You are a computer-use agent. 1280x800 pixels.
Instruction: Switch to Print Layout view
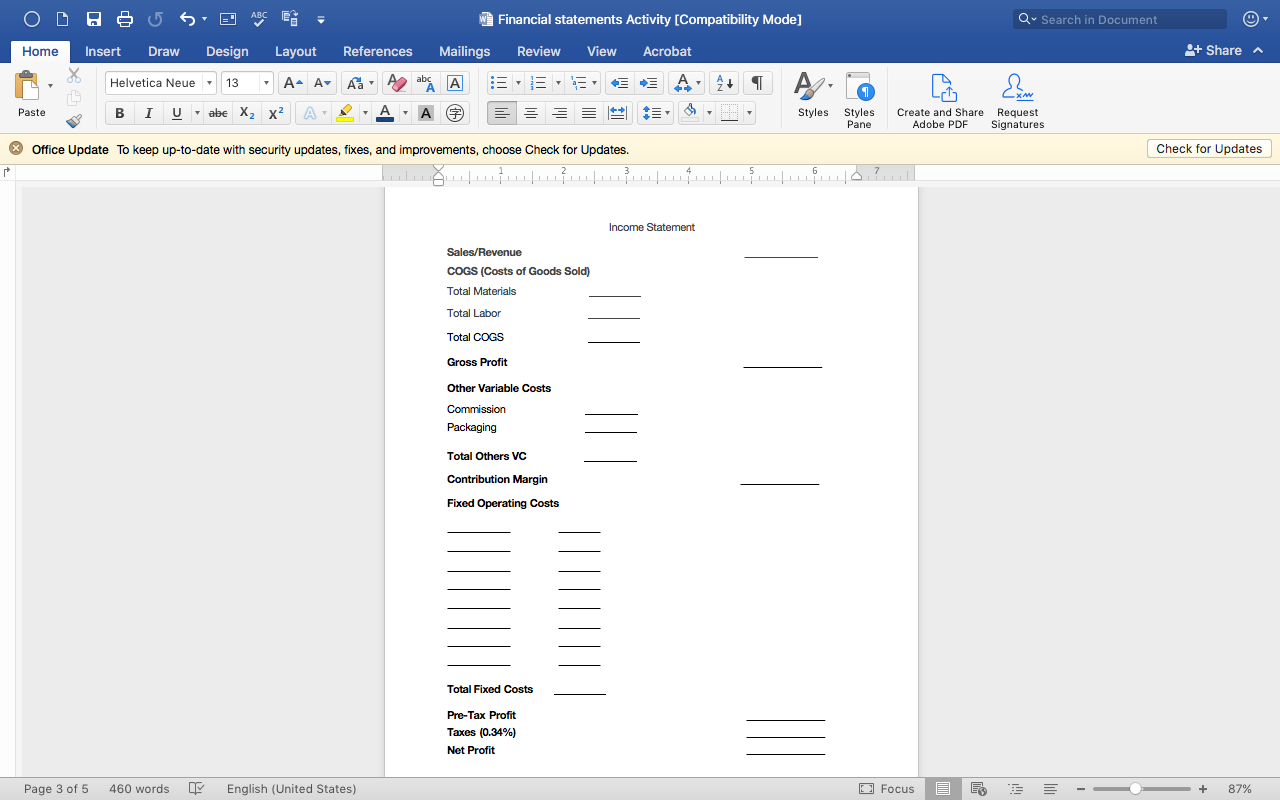[943, 789]
